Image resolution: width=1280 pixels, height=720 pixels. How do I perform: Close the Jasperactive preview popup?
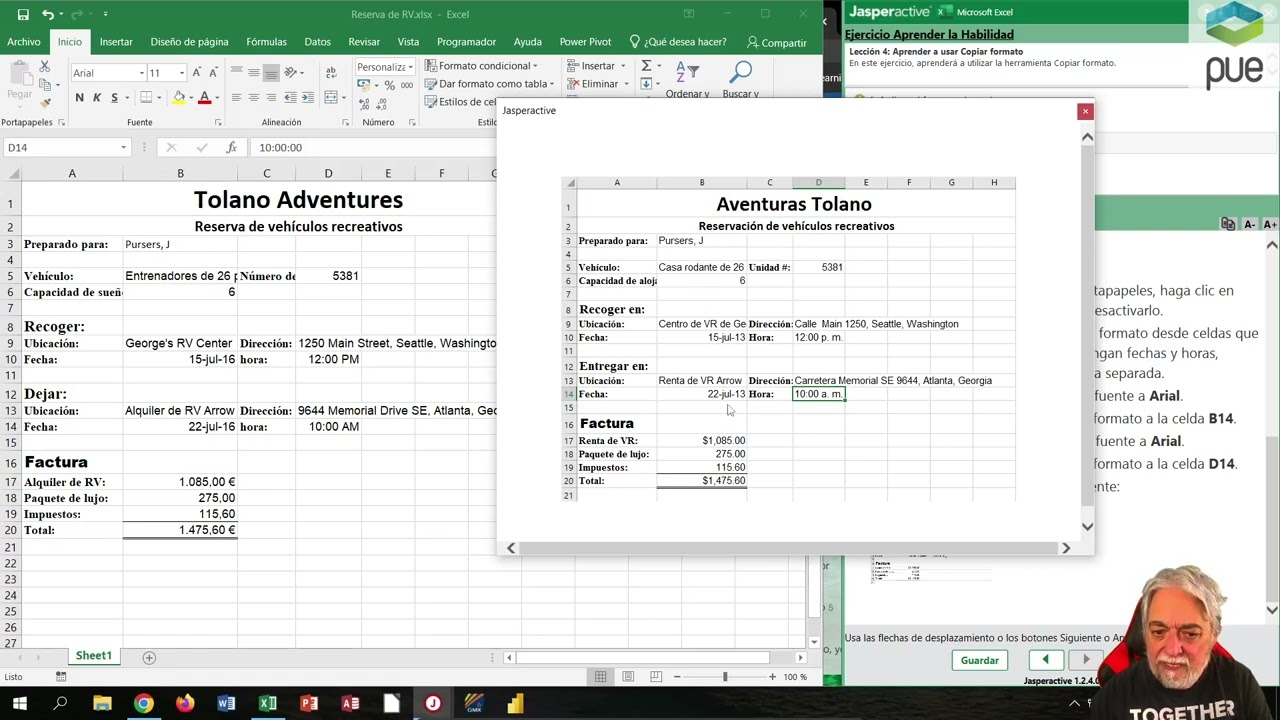tap(1085, 111)
